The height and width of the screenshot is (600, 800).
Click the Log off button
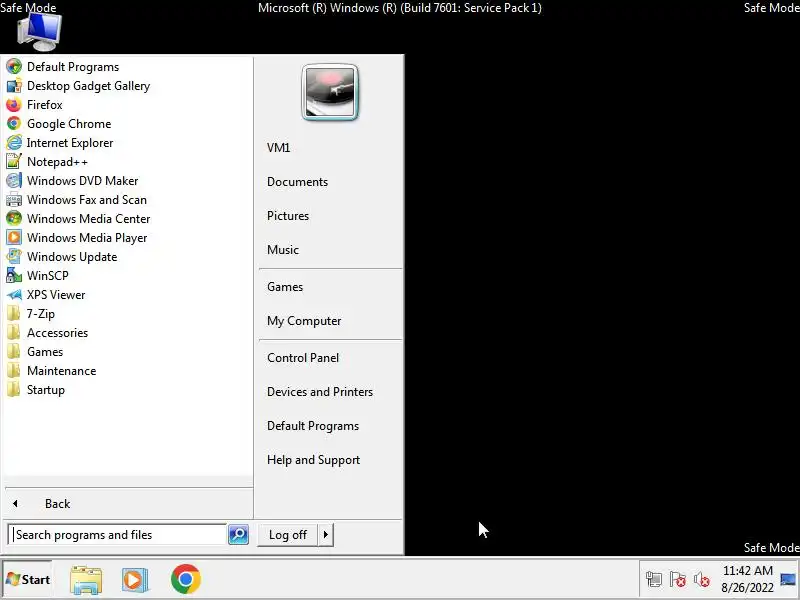pos(288,535)
